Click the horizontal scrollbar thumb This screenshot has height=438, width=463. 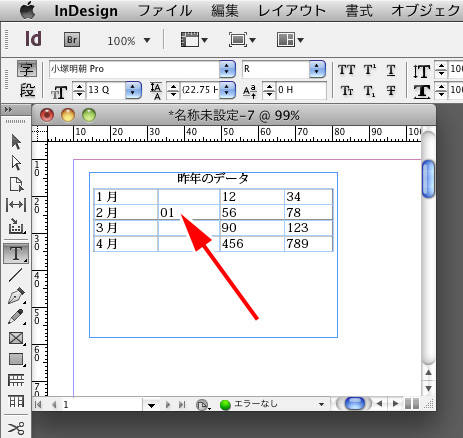click(355, 404)
